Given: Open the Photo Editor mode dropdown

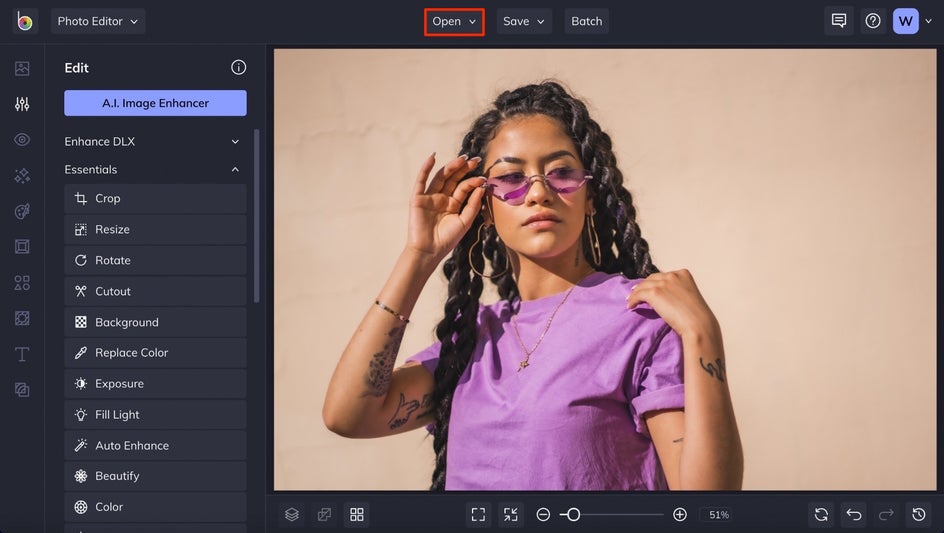Looking at the screenshot, I should click(x=98, y=21).
